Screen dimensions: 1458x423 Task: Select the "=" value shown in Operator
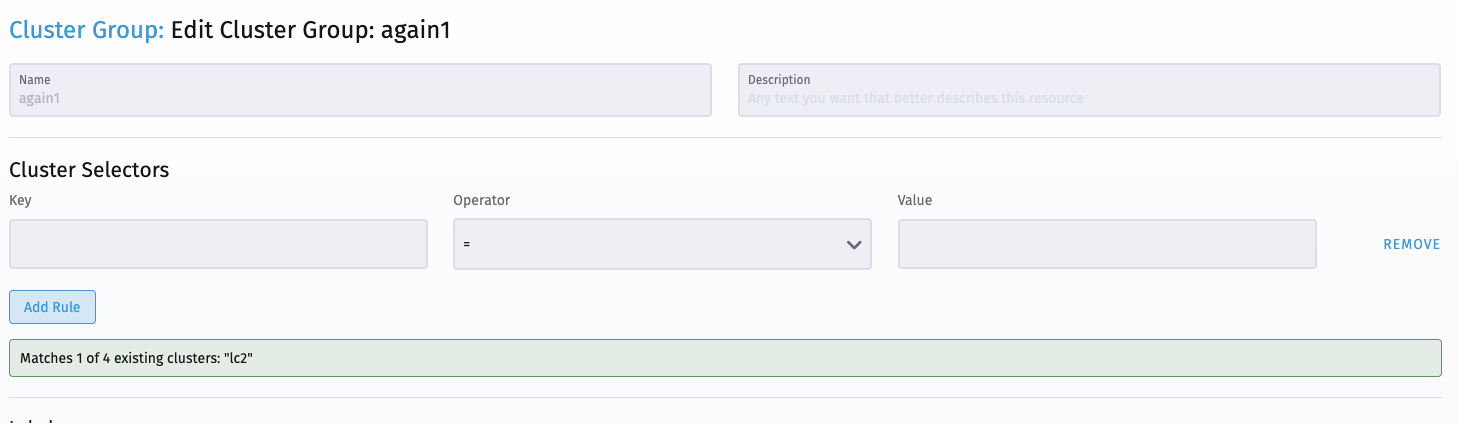(x=468, y=245)
